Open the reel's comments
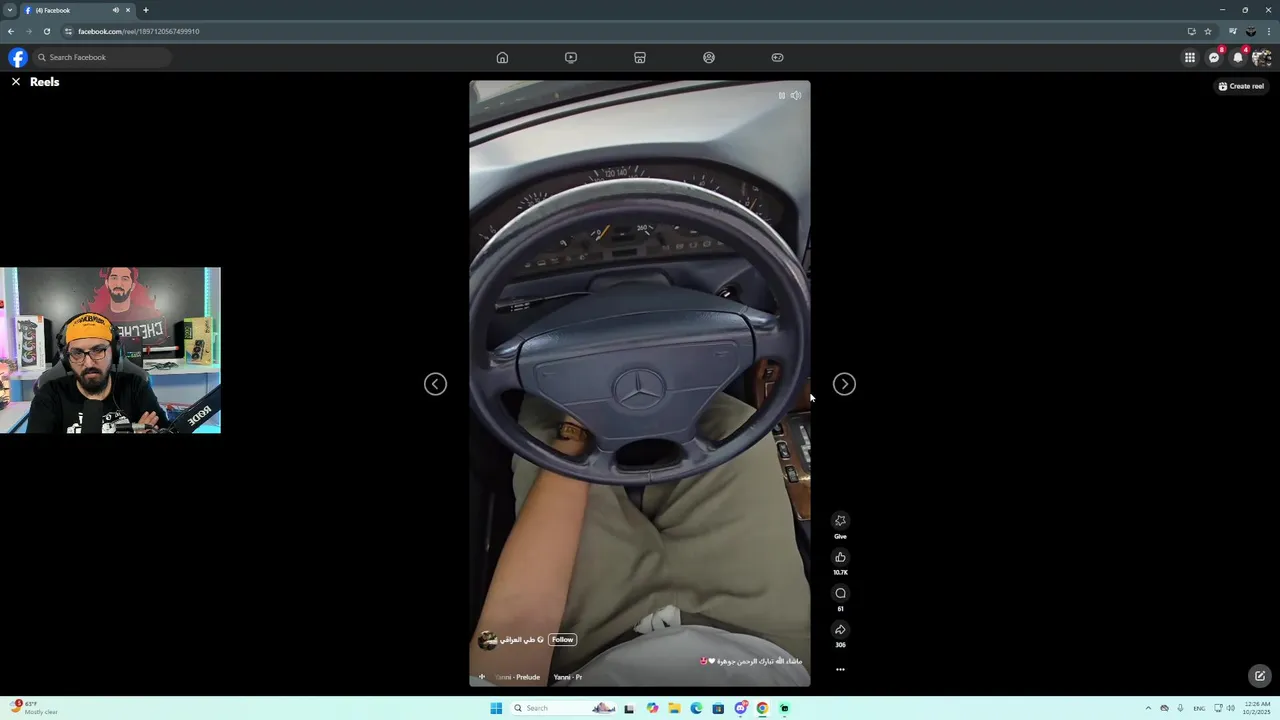 (840, 594)
